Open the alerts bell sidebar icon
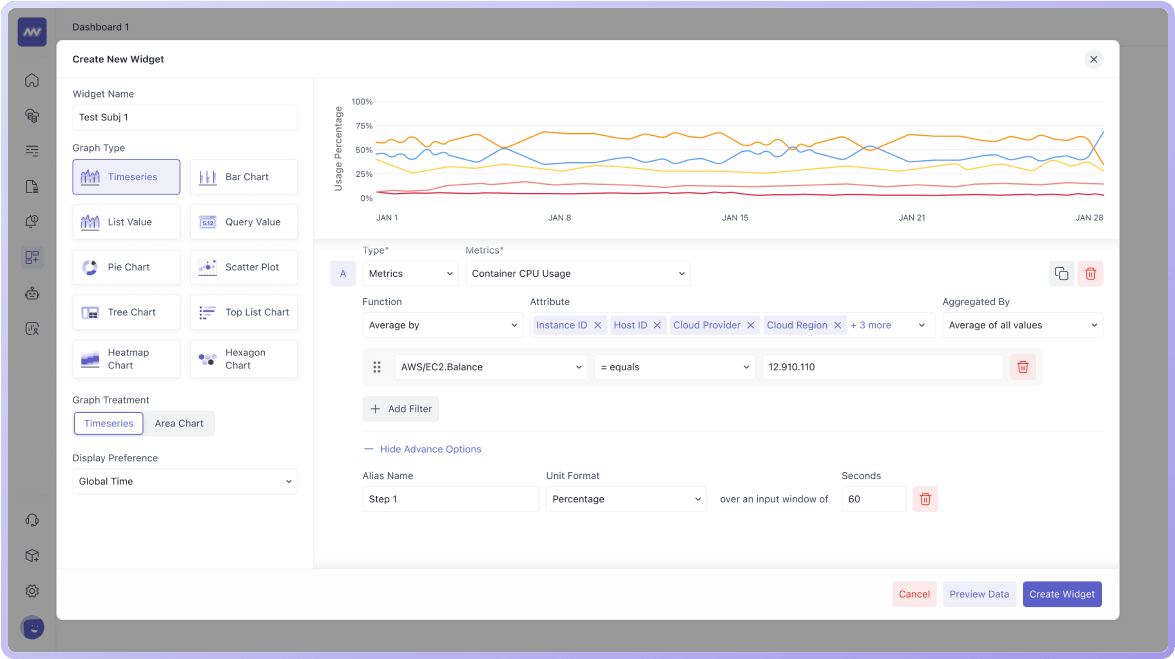The width and height of the screenshot is (1175, 659). [x=31, y=222]
